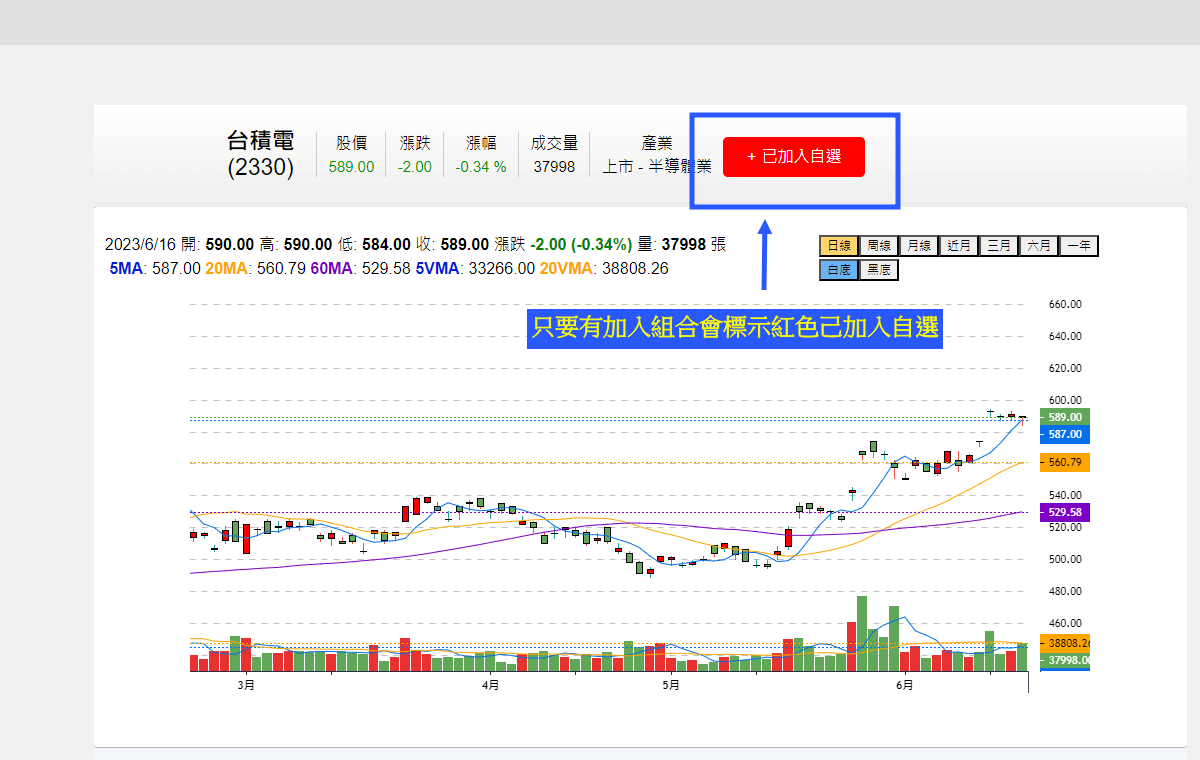Click the 640.00 price axis label
This screenshot has width=1200, height=760.
pyautogui.click(x=1065, y=336)
